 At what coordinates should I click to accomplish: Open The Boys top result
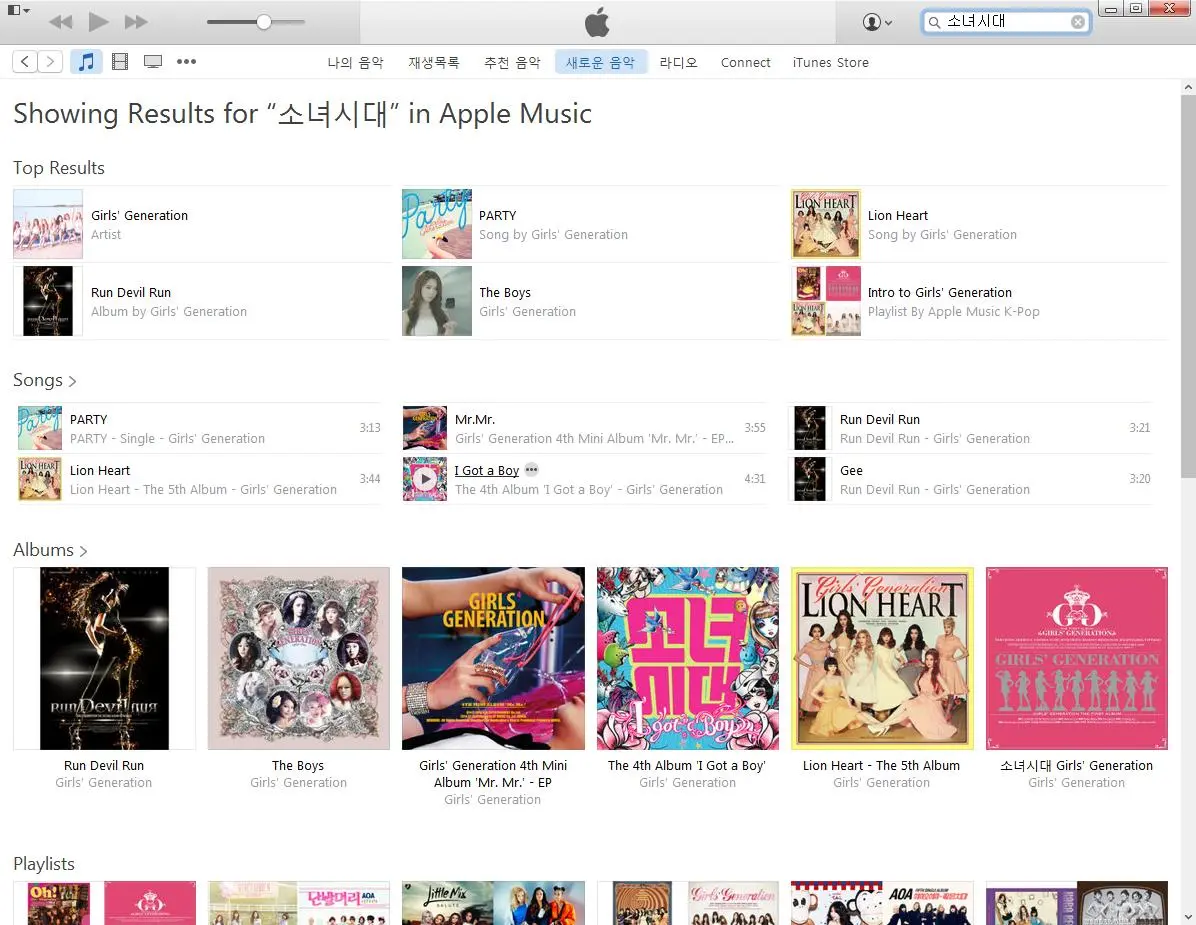[590, 301]
